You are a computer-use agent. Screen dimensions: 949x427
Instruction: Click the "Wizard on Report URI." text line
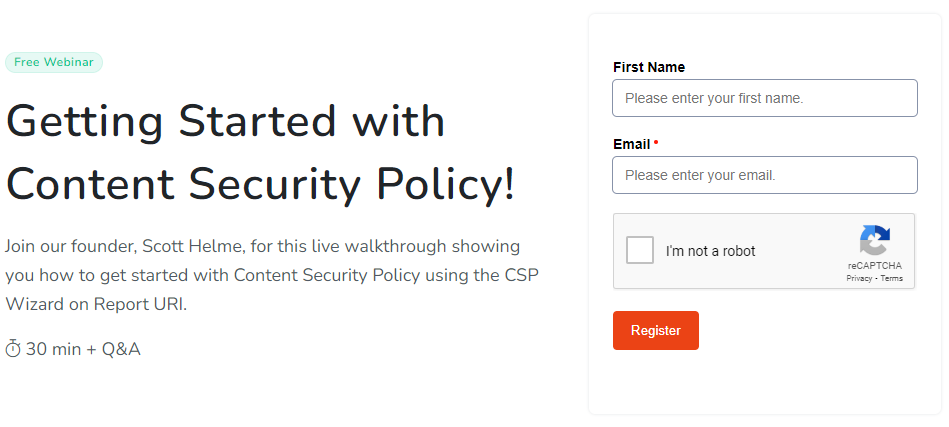(x=95, y=304)
